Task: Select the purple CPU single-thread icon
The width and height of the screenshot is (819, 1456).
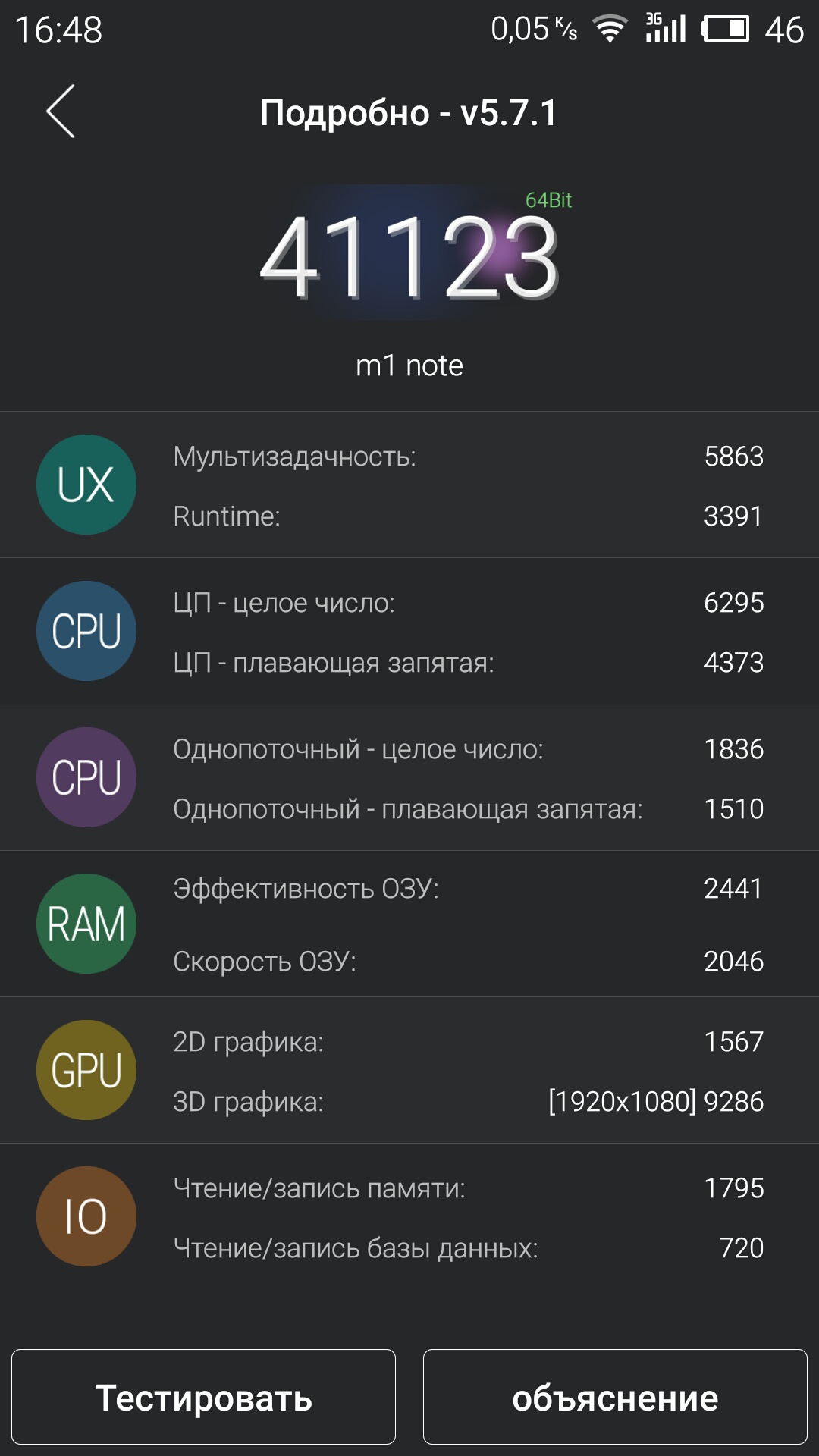Action: pos(86,777)
